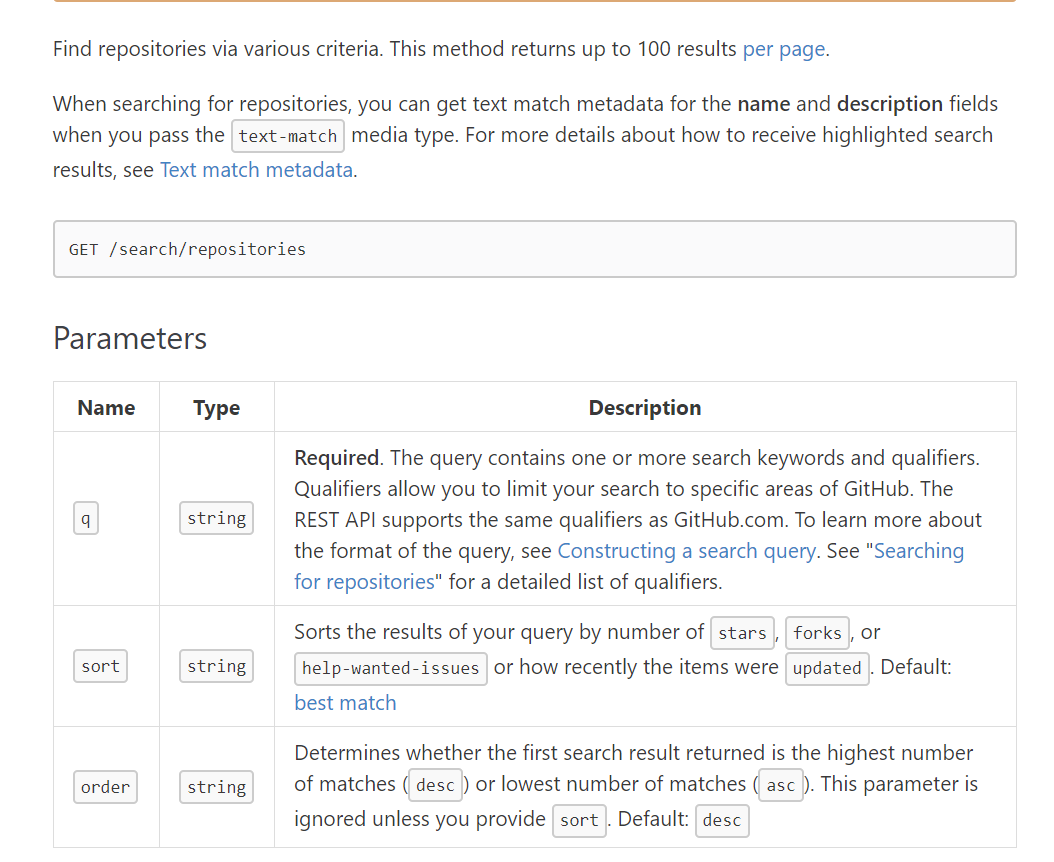
Task: Select the order parameter name
Action: point(105,787)
